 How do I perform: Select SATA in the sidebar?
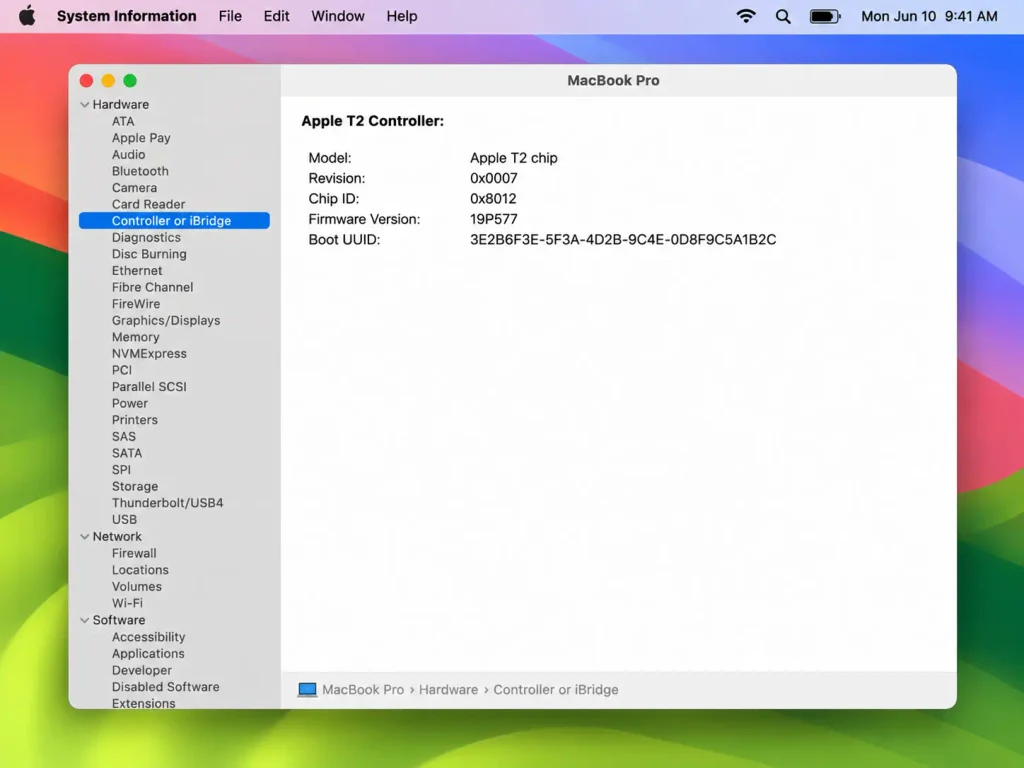pyautogui.click(x=127, y=453)
